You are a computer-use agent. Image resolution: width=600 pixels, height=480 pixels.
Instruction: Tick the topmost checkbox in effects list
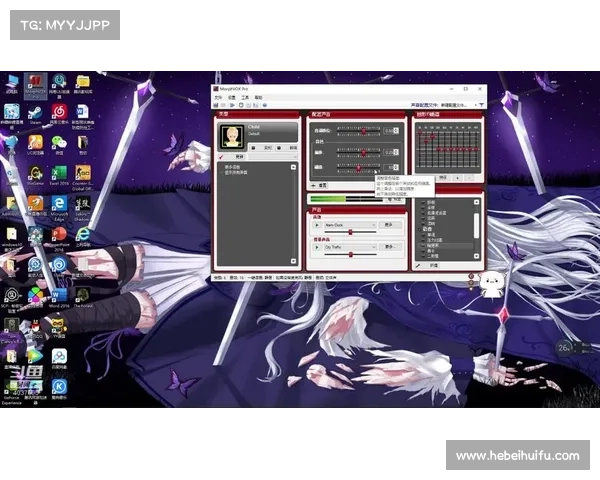pos(423,202)
